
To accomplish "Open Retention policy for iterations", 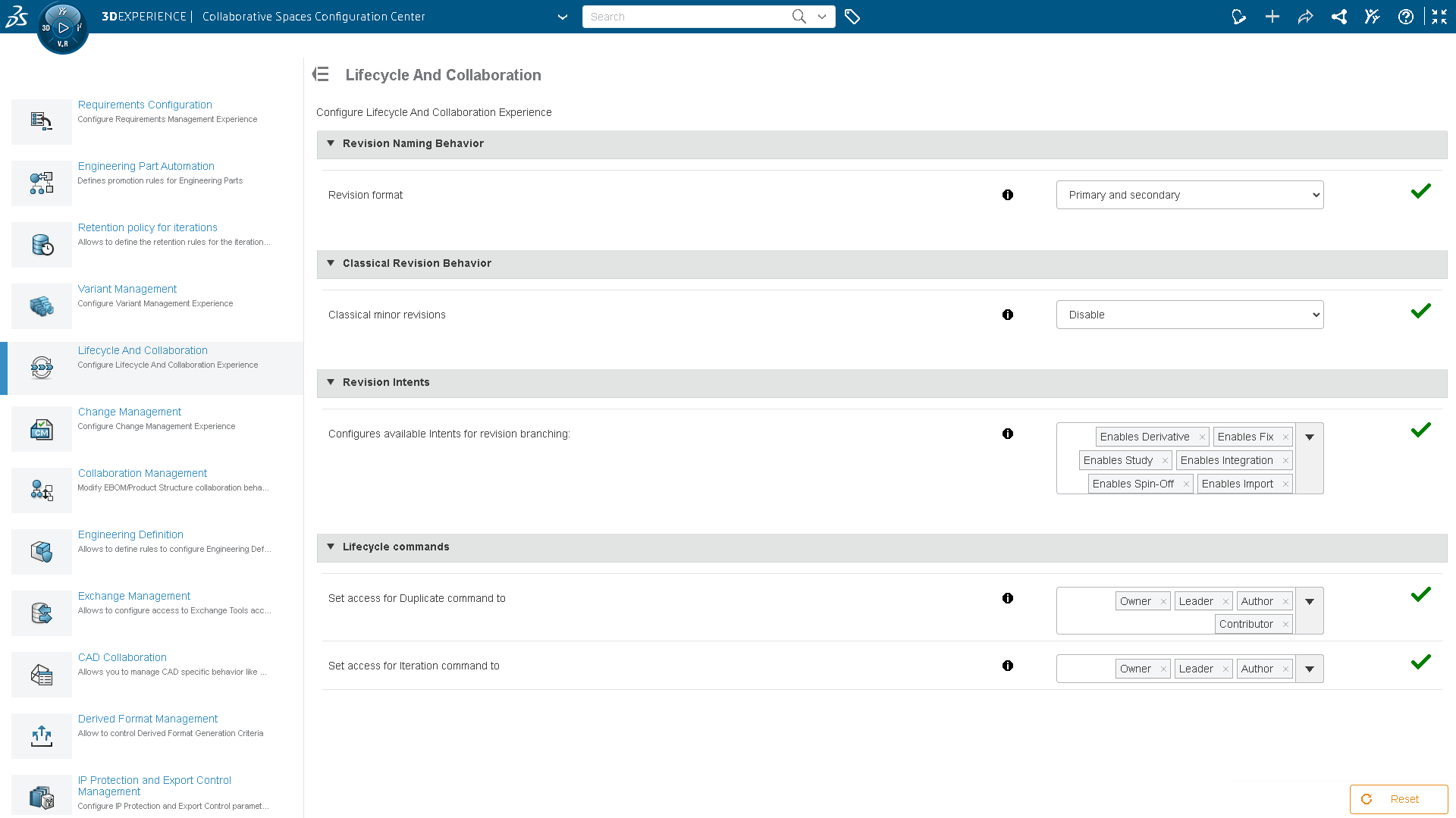I will (148, 227).
